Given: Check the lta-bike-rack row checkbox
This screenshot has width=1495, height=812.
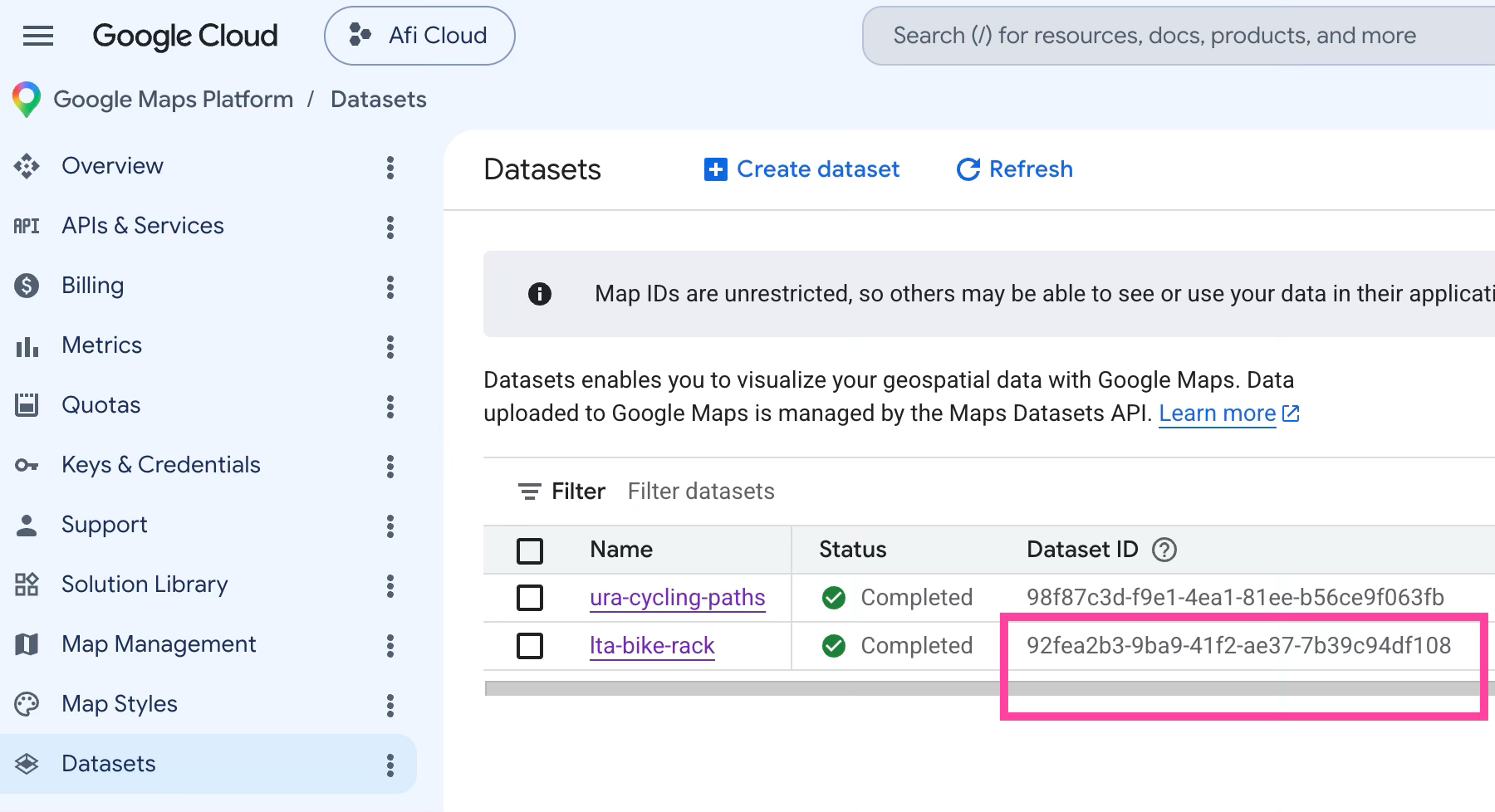Looking at the screenshot, I should tap(530, 646).
